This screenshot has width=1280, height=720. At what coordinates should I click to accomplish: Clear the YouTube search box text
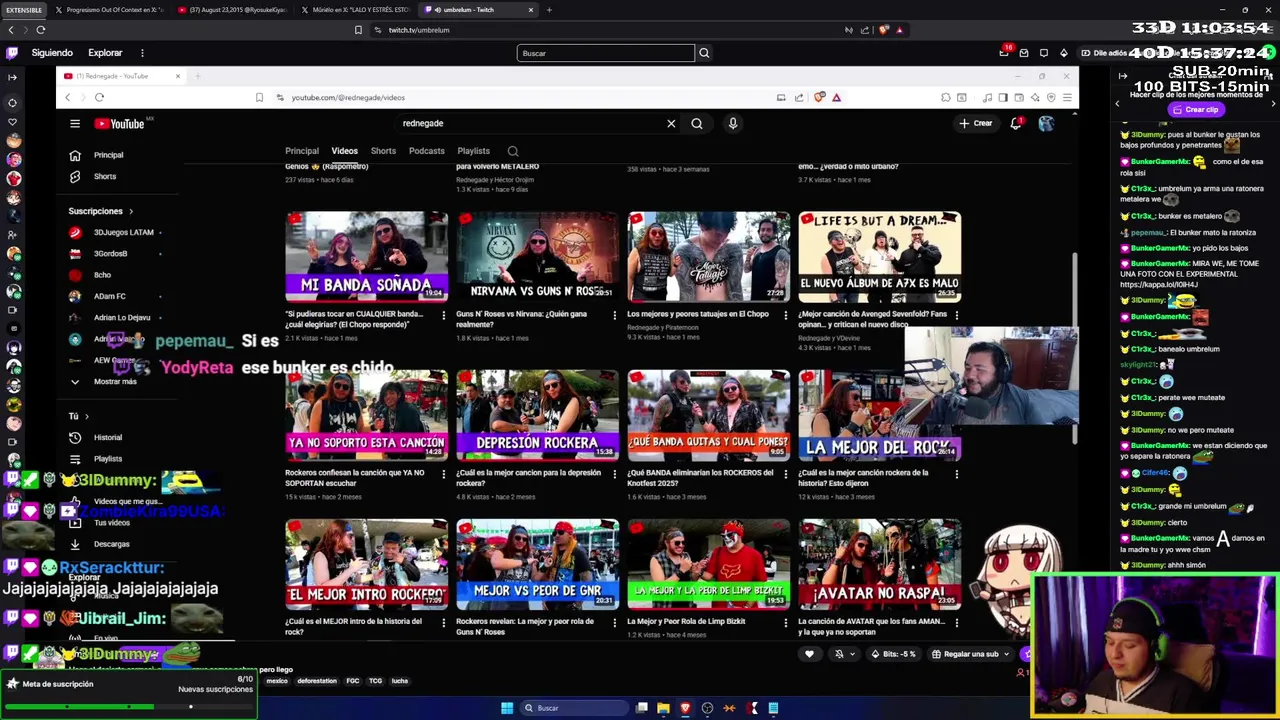pos(671,123)
